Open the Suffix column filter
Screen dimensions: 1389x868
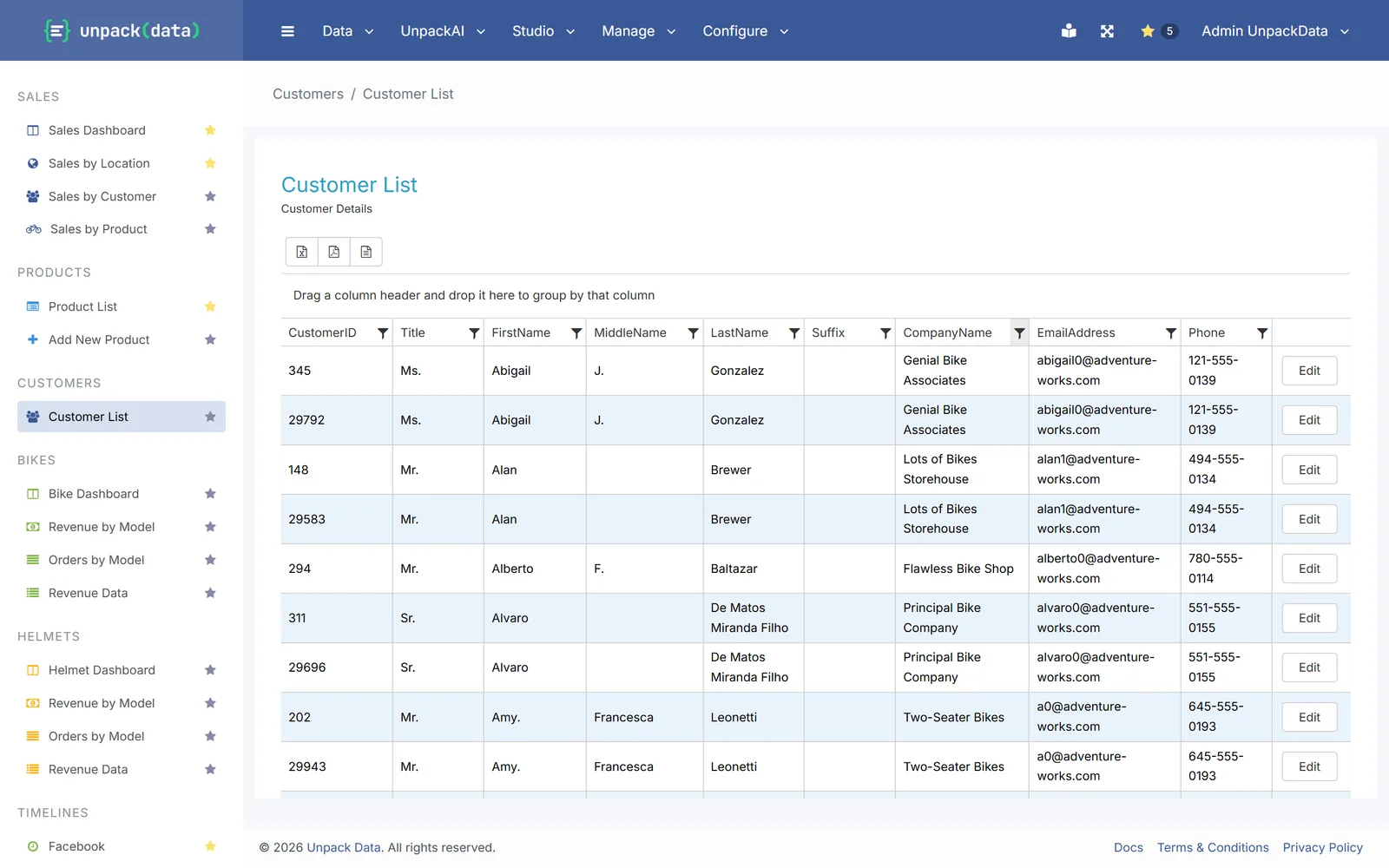(885, 333)
